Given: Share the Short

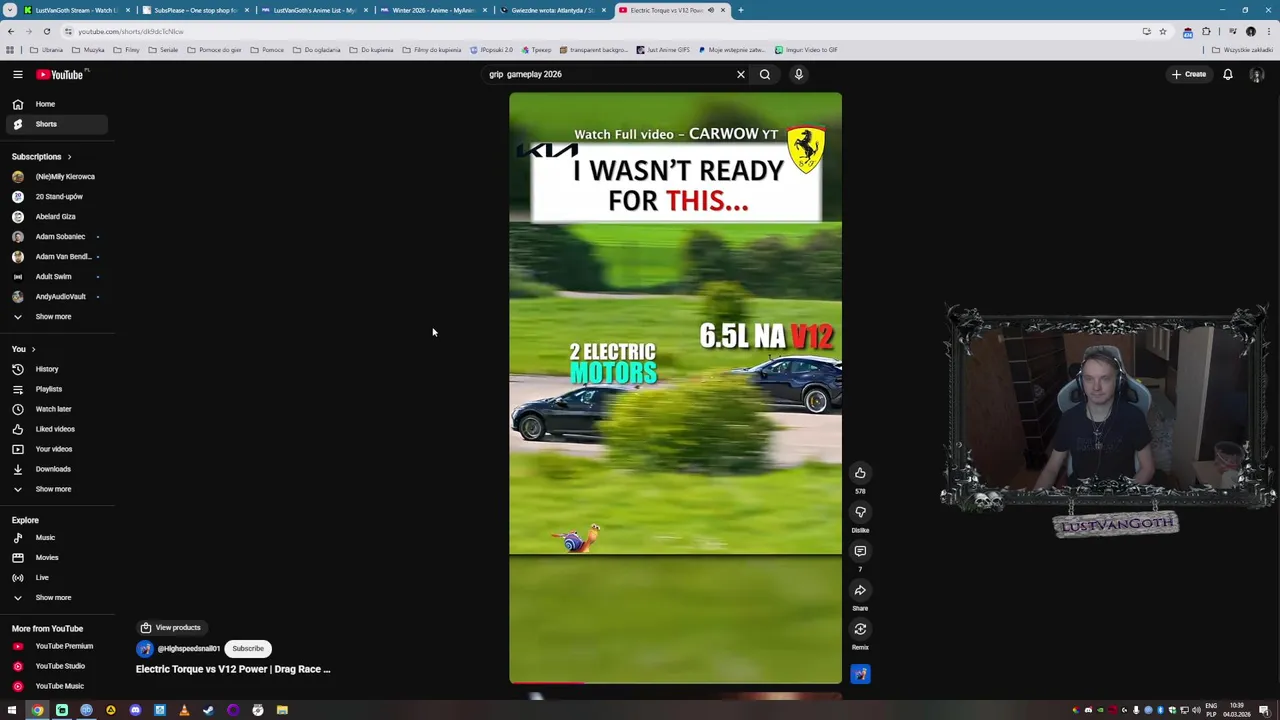Looking at the screenshot, I should coord(860,590).
